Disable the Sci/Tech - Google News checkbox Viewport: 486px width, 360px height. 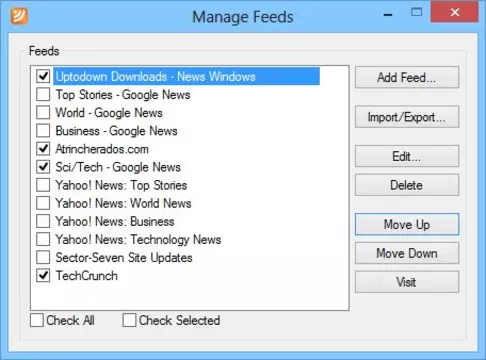click(x=43, y=167)
